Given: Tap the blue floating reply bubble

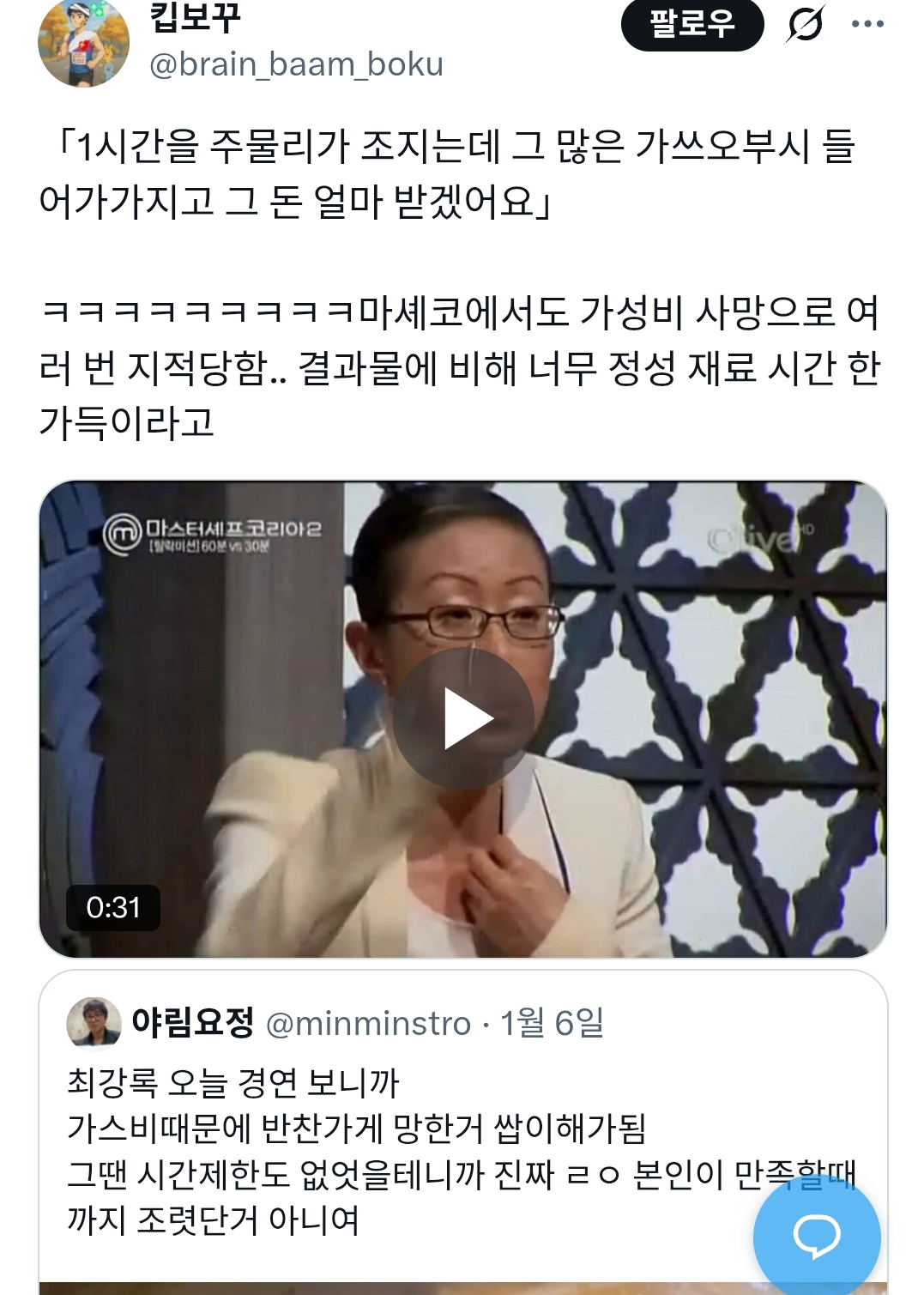Looking at the screenshot, I should point(817,1237).
